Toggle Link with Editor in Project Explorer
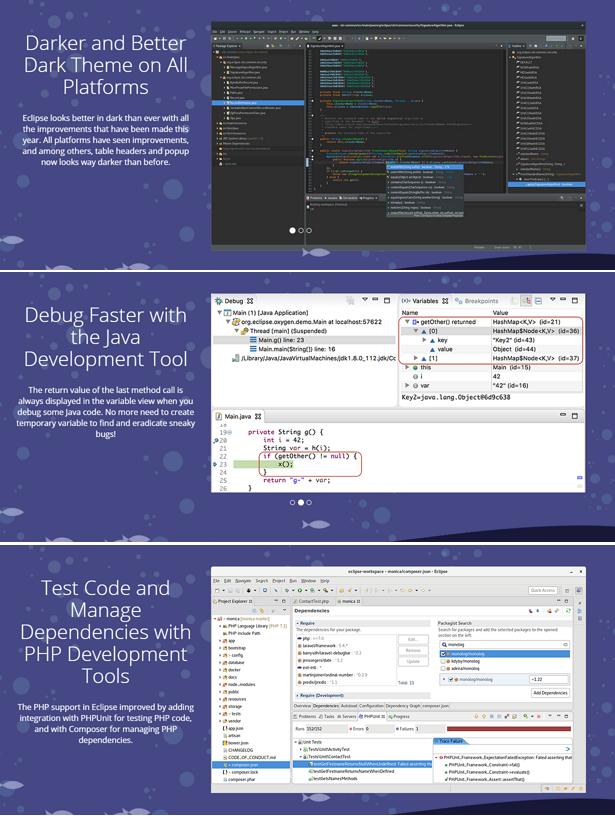This screenshot has width=615, height=822. point(262,610)
